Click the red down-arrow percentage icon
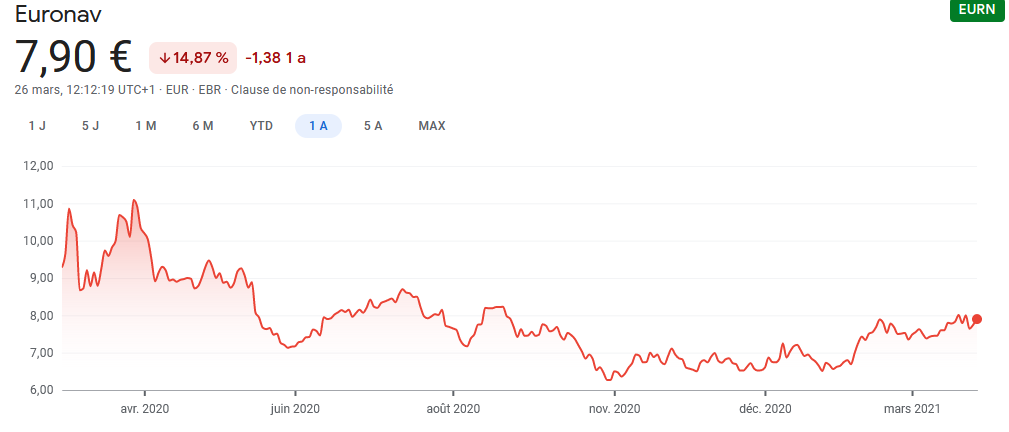Screen dimensions: 1009x432 [x=165, y=58]
